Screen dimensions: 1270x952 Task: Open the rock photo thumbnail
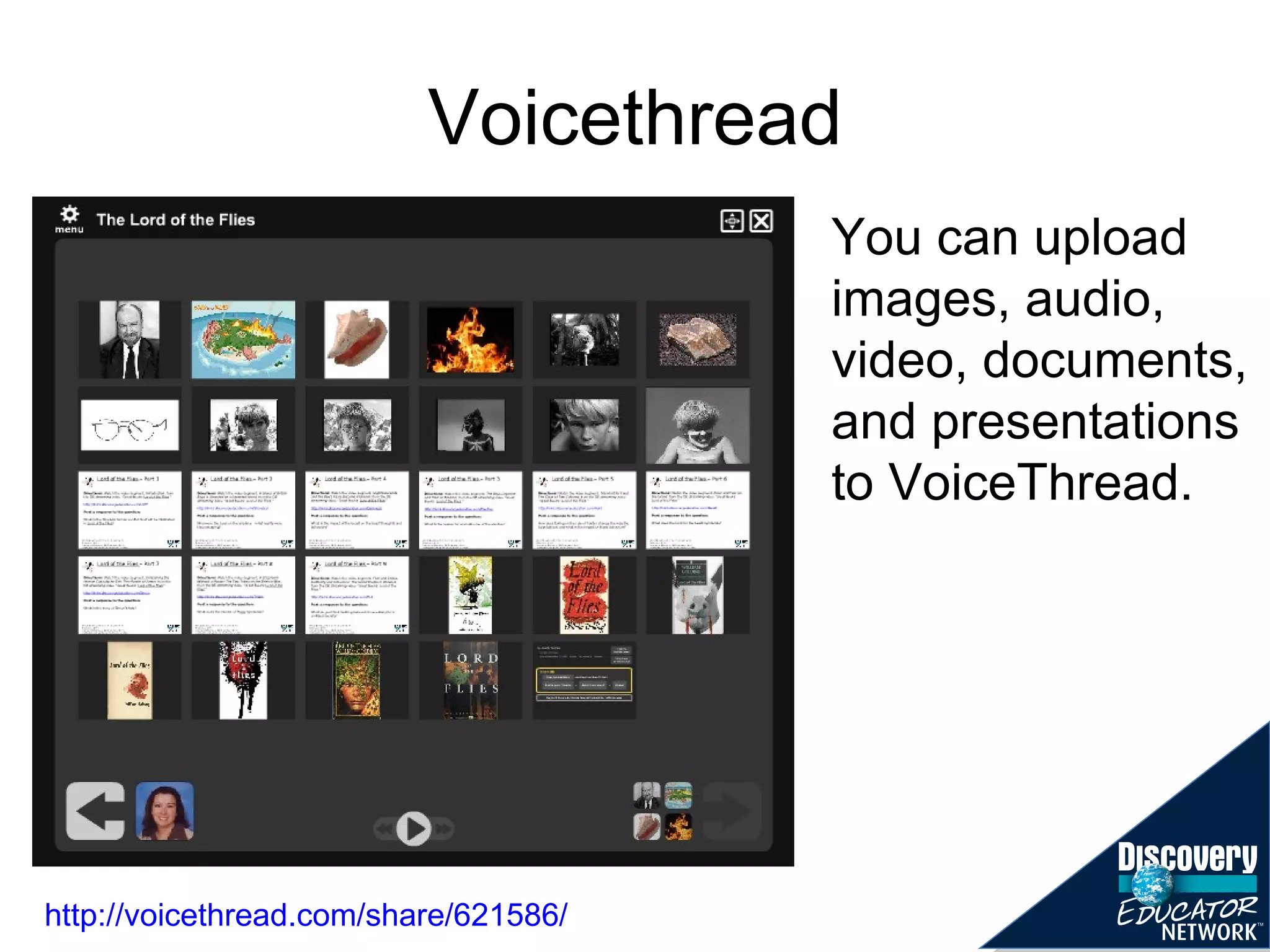pyautogui.click(x=698, y=340)
